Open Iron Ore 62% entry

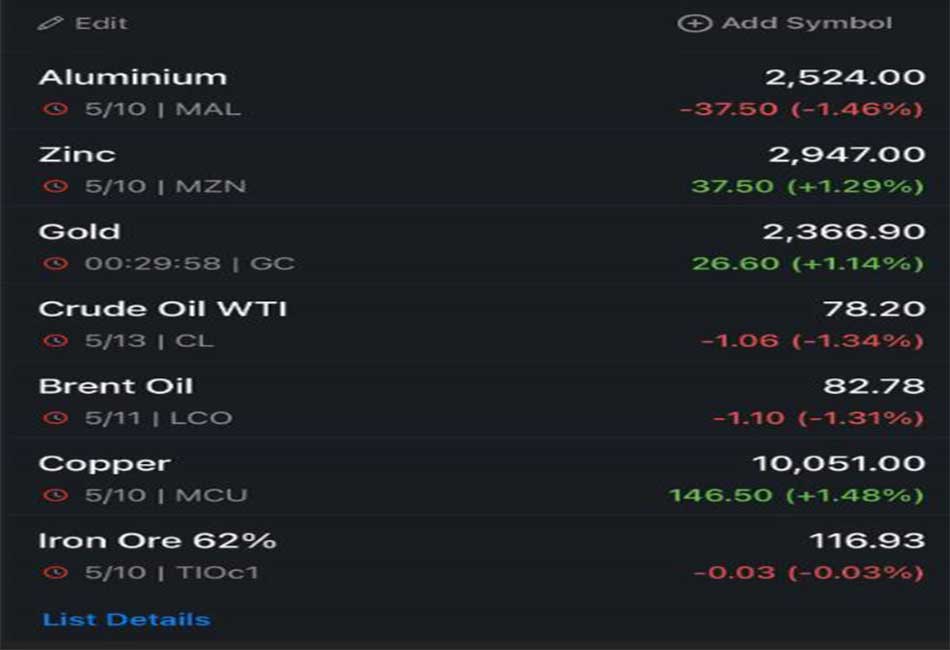click(x=475, y=555)
